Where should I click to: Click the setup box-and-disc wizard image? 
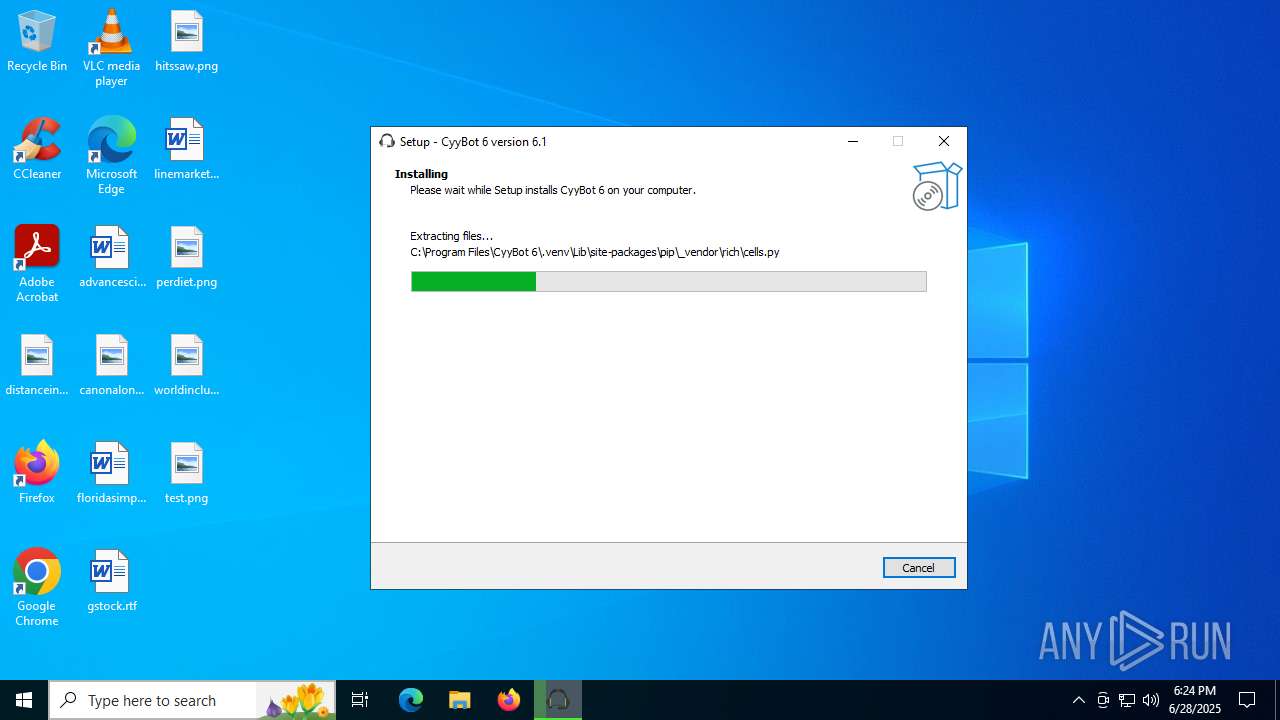tap(937, 186)
